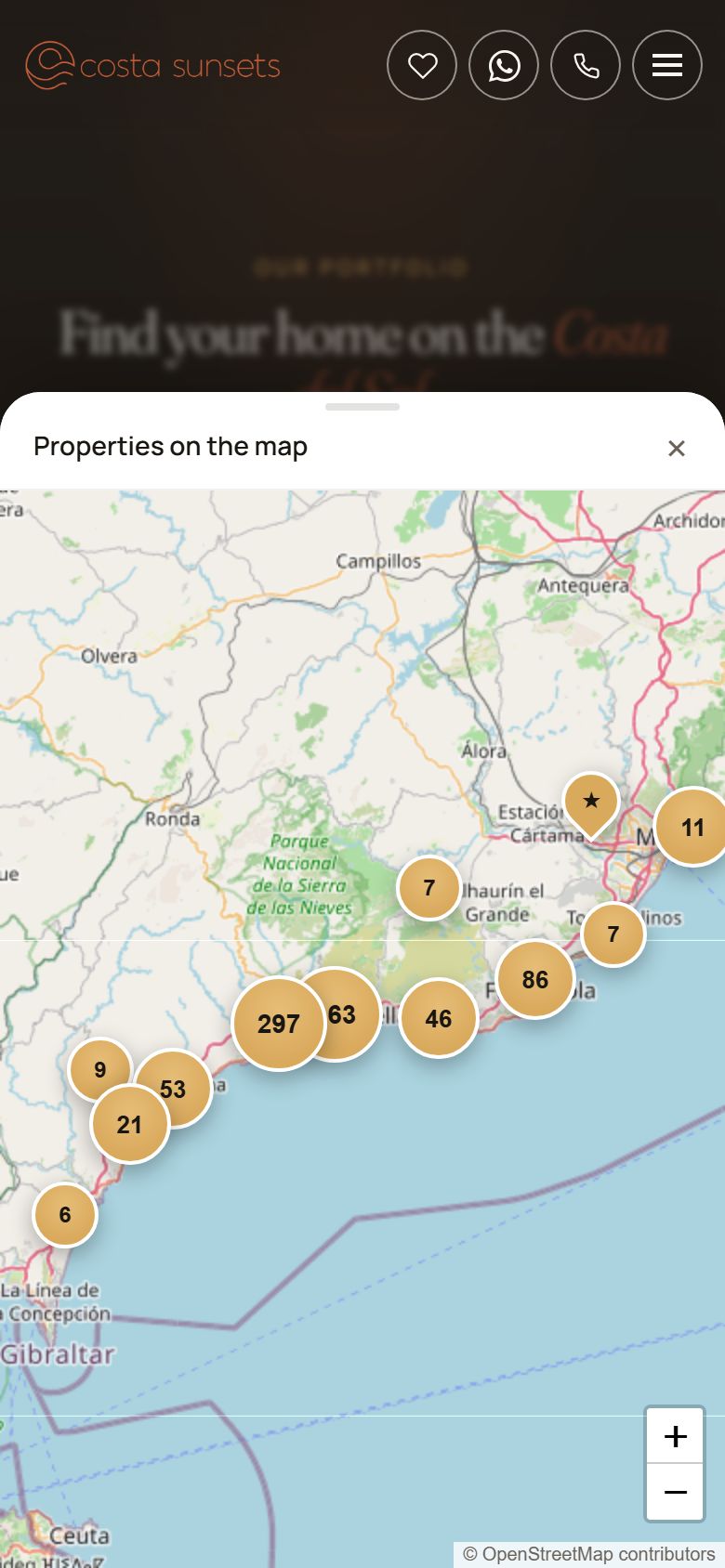Image resolution: width=725 pixels, height=1568 pixels.
Task: Click the Campillos map label
Action: (x=378, y=561)
